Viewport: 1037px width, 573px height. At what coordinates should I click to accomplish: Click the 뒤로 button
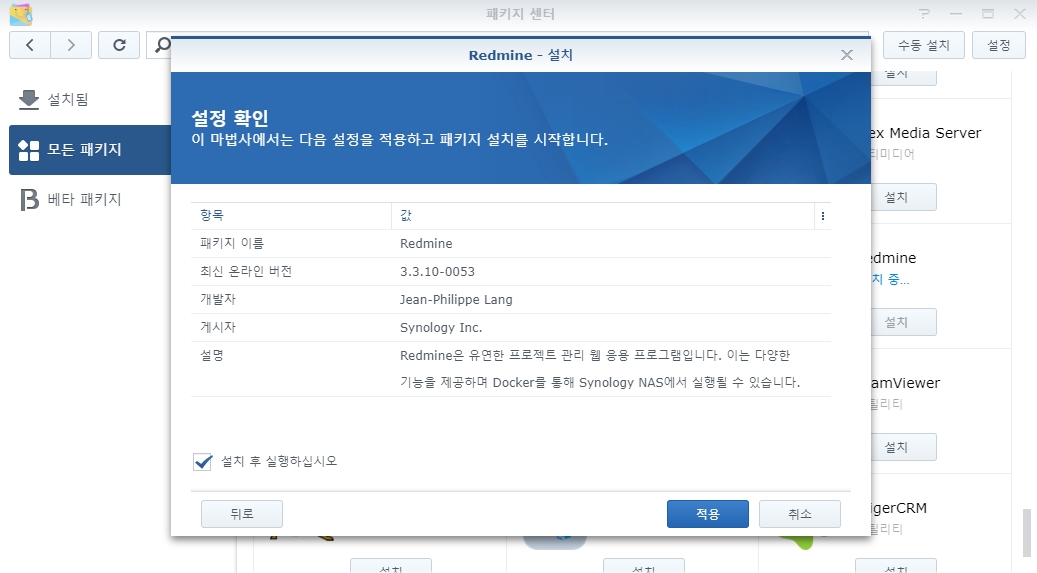click(x=241, y=514)
